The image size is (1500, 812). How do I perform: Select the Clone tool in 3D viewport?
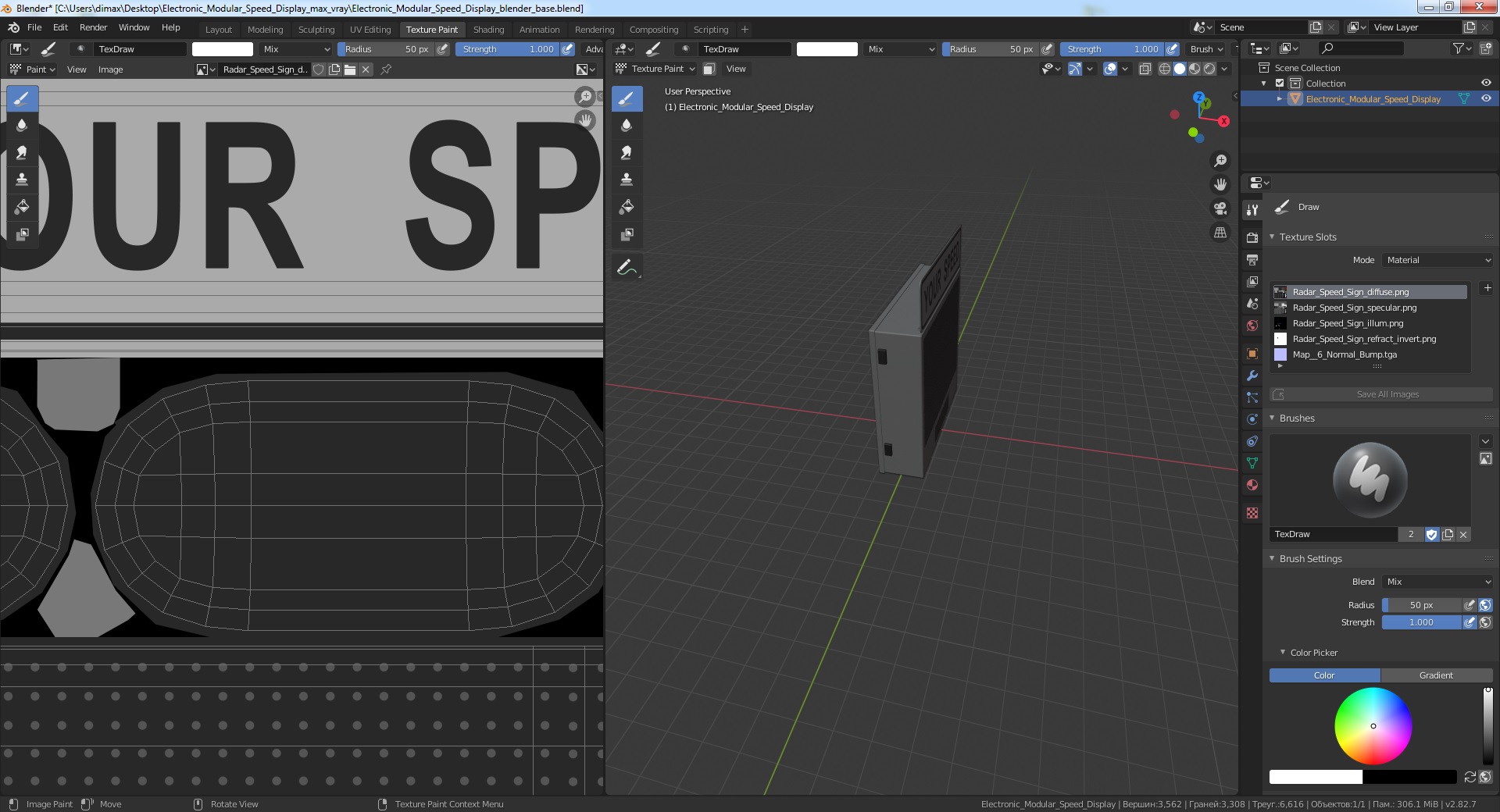click(x=627, y=180)
